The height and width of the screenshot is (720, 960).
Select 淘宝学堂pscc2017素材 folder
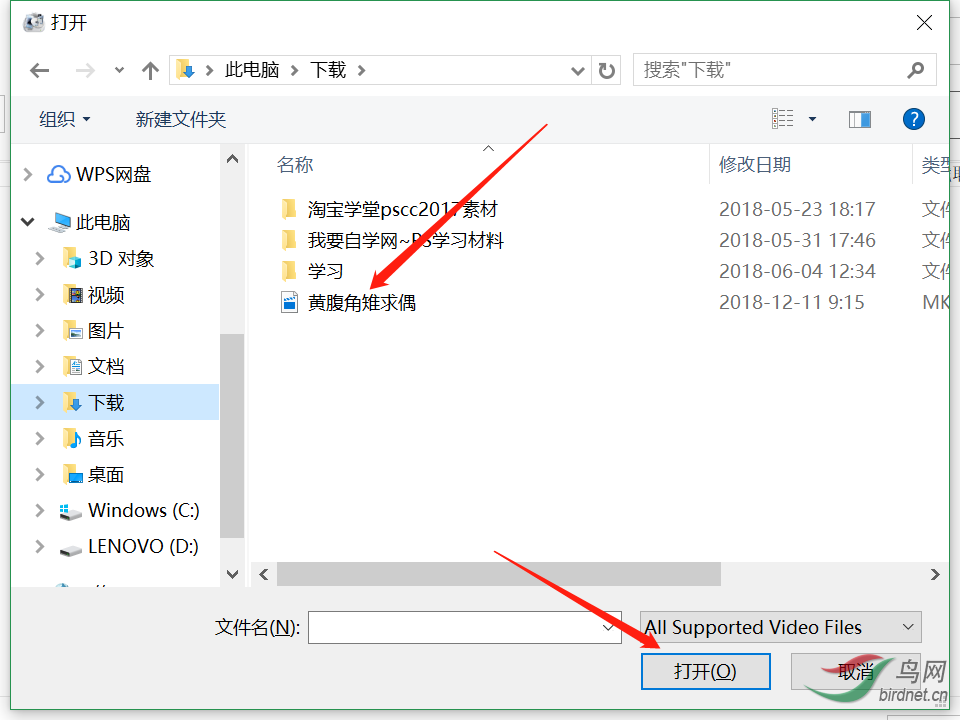click(402, 209)
